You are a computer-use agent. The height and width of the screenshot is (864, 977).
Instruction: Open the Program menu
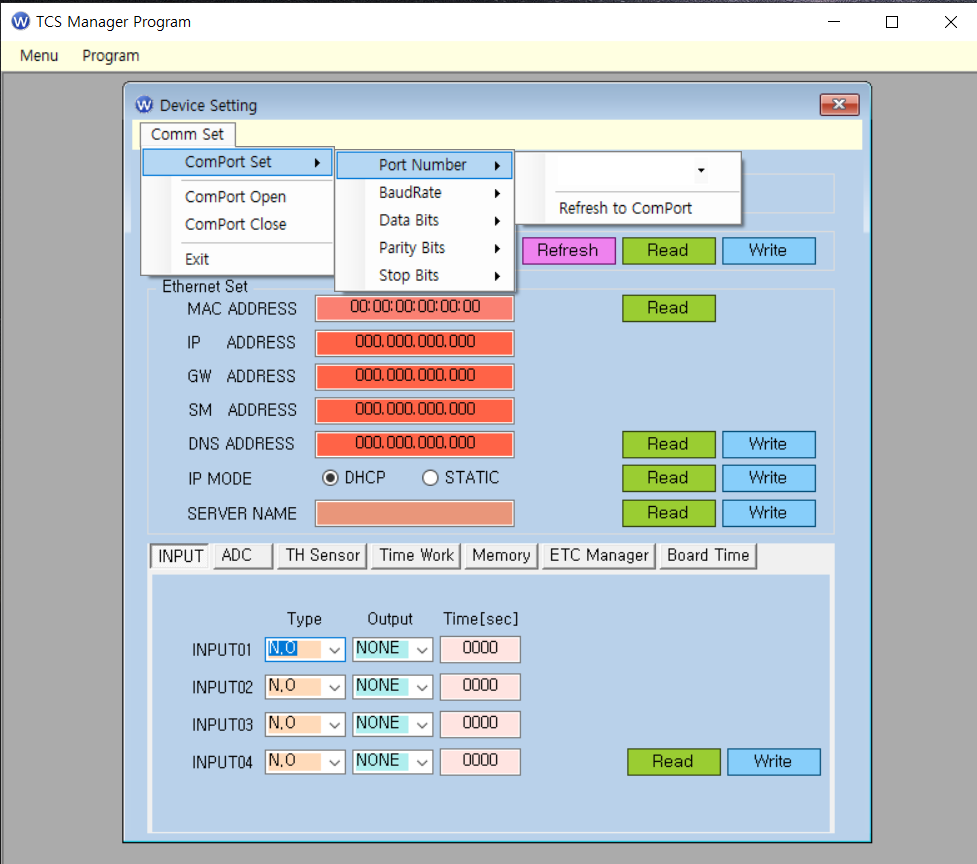(111, 55)
